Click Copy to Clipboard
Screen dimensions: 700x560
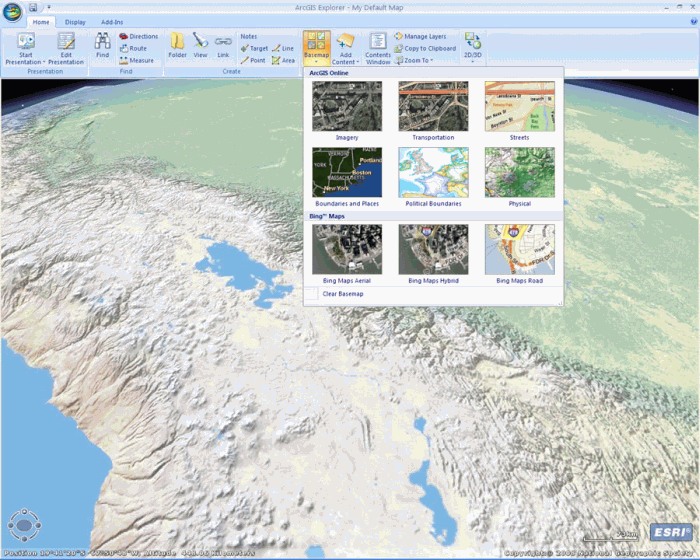tap(425, 48)
